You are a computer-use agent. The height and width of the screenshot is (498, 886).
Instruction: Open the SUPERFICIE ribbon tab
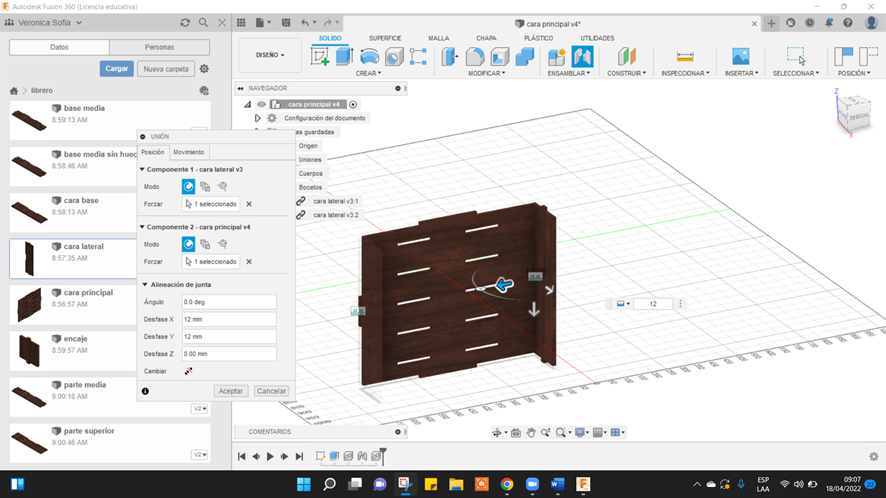click(x=385, y=38)
